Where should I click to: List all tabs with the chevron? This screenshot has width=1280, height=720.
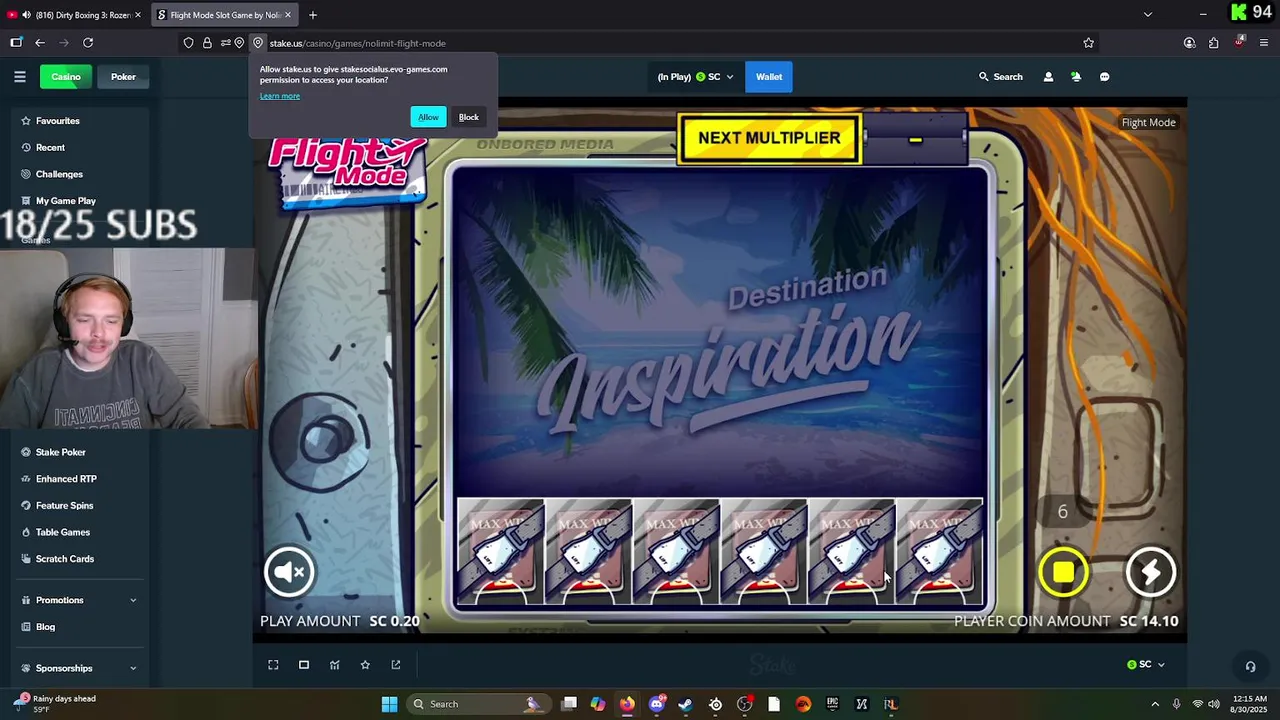[1148, 15]
